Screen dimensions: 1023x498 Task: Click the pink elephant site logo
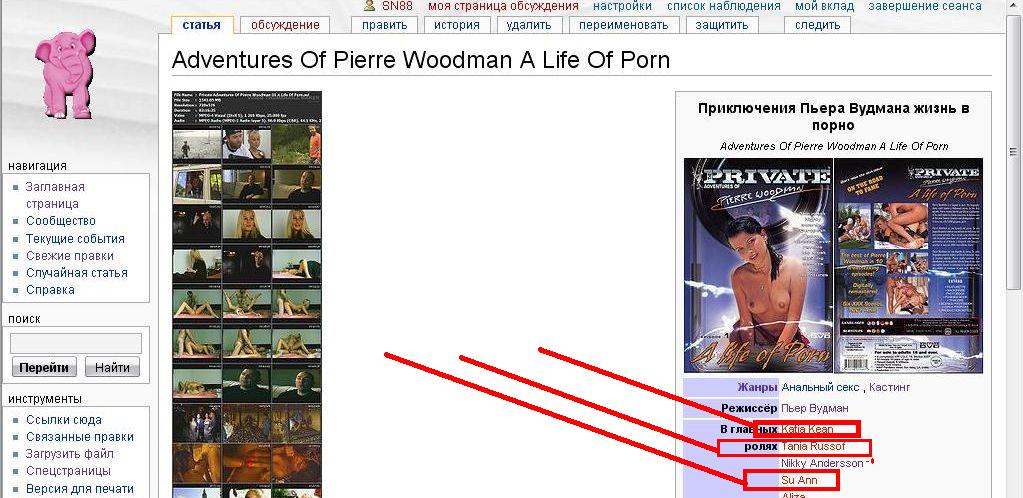tap(65, 73)
